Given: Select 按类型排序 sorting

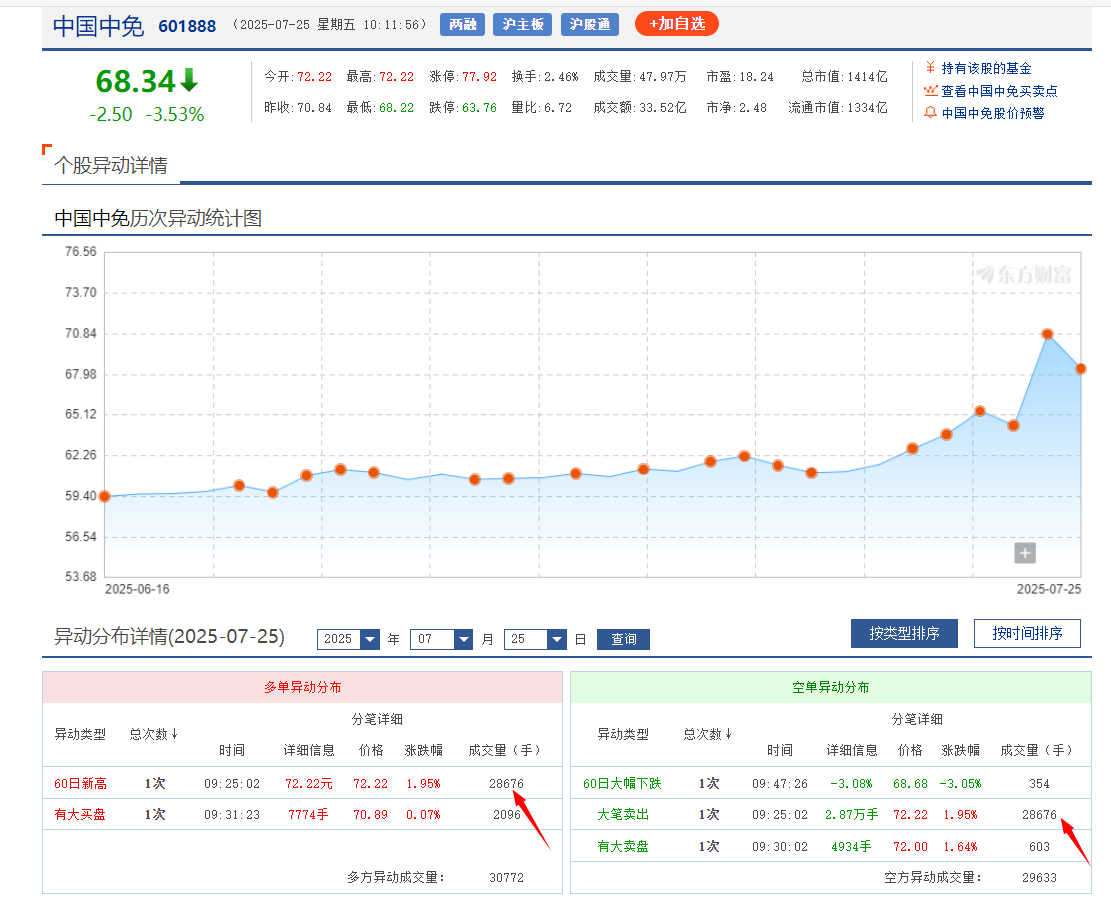Looking at the screenshot, I should click(904, 633).
